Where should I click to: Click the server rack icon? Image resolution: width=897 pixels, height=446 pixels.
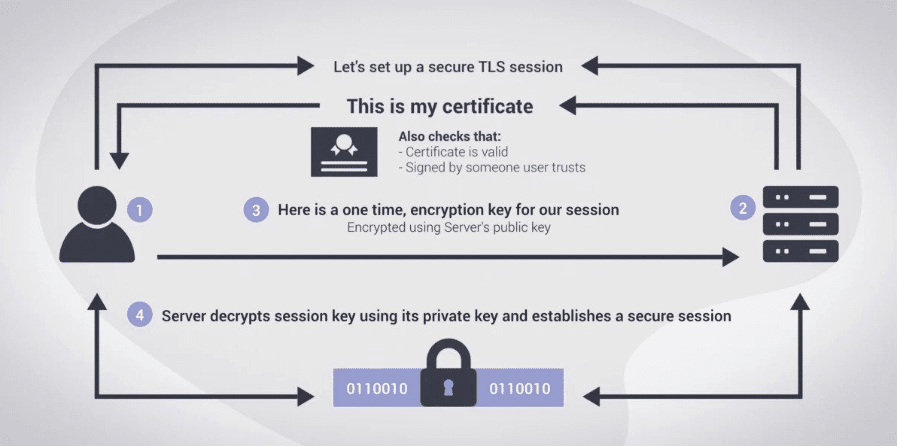[800, 224]
